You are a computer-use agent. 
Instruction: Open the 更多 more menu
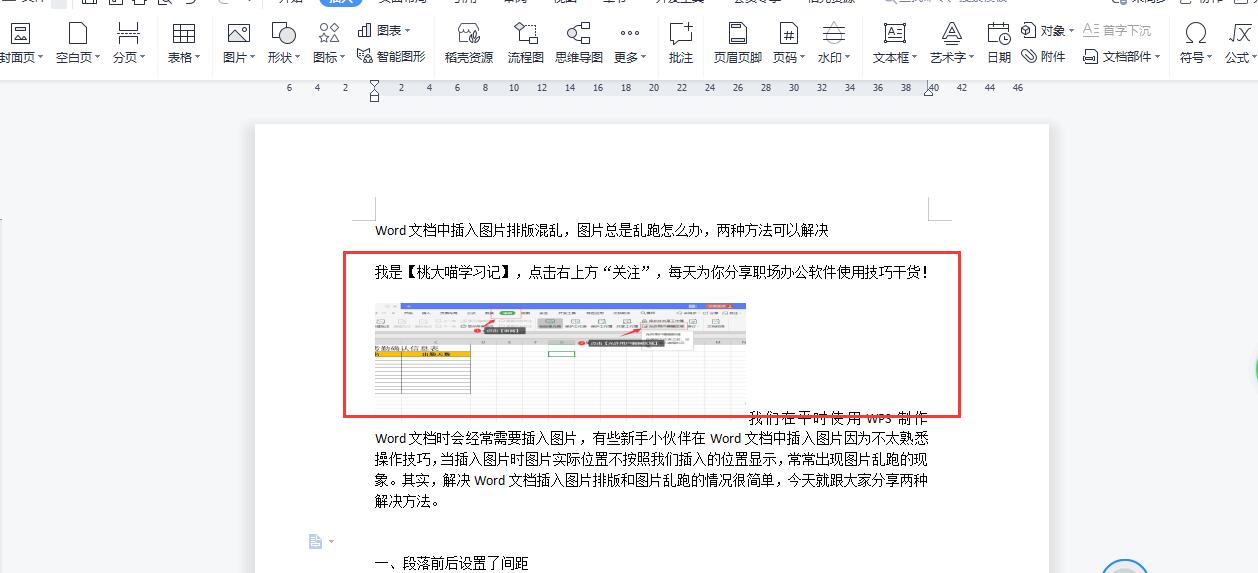[629, 44]
